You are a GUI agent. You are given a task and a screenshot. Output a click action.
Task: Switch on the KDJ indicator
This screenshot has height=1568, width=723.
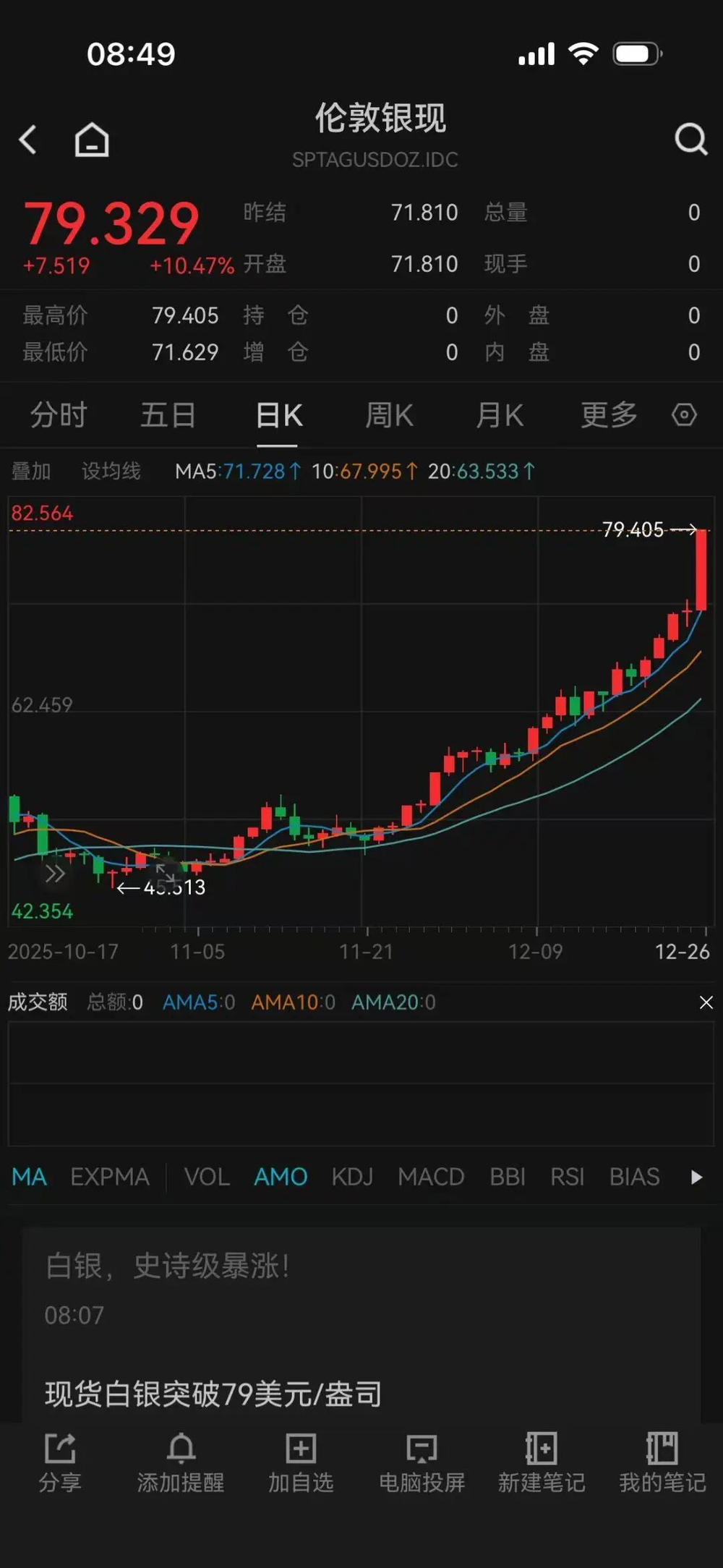pyautogui.click(x=352, y=1177)
